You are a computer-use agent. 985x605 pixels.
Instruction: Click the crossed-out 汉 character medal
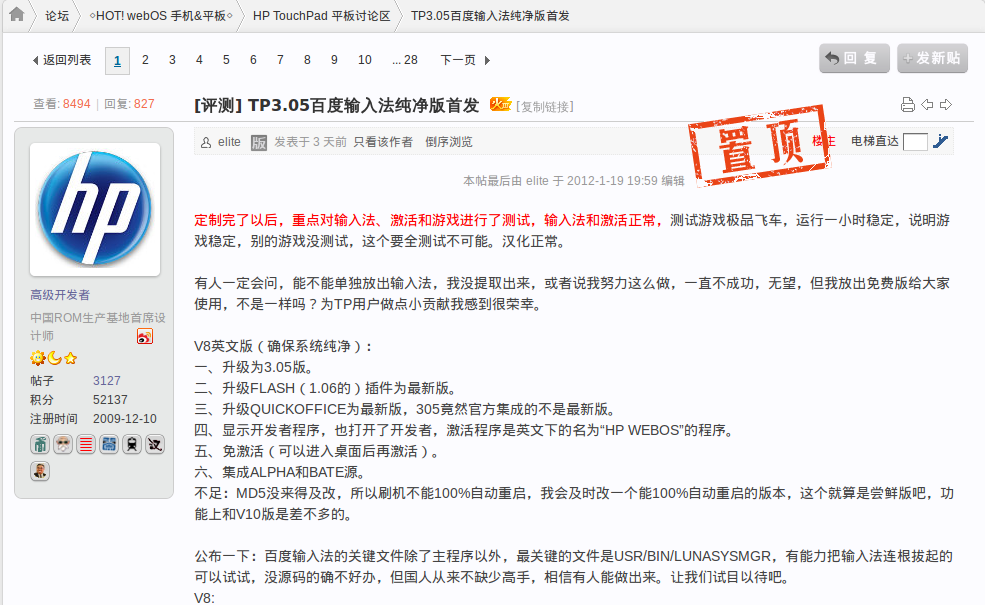155,445
